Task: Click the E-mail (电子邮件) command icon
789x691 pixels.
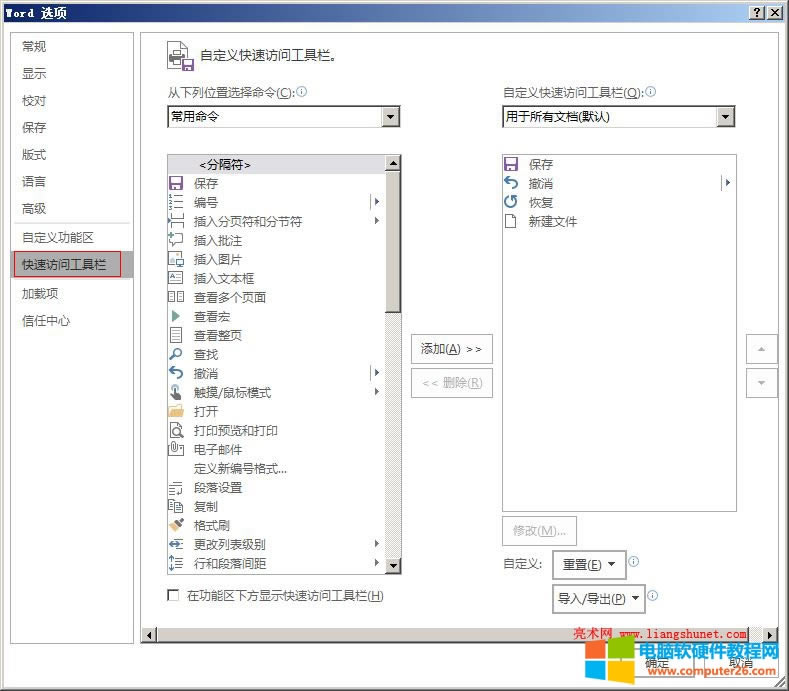Action: click(176, 450)
